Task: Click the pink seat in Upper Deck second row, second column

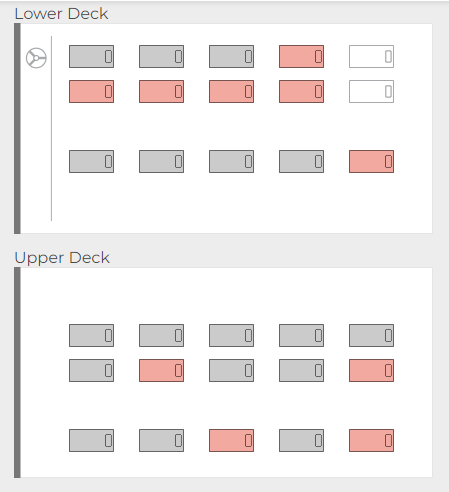Action: [x=161, y=370]
